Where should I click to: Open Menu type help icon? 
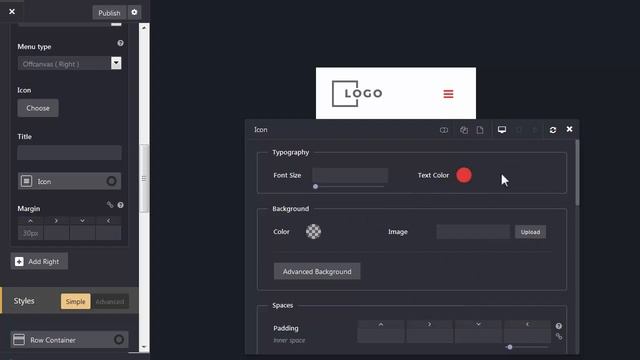tap(120, 43)
